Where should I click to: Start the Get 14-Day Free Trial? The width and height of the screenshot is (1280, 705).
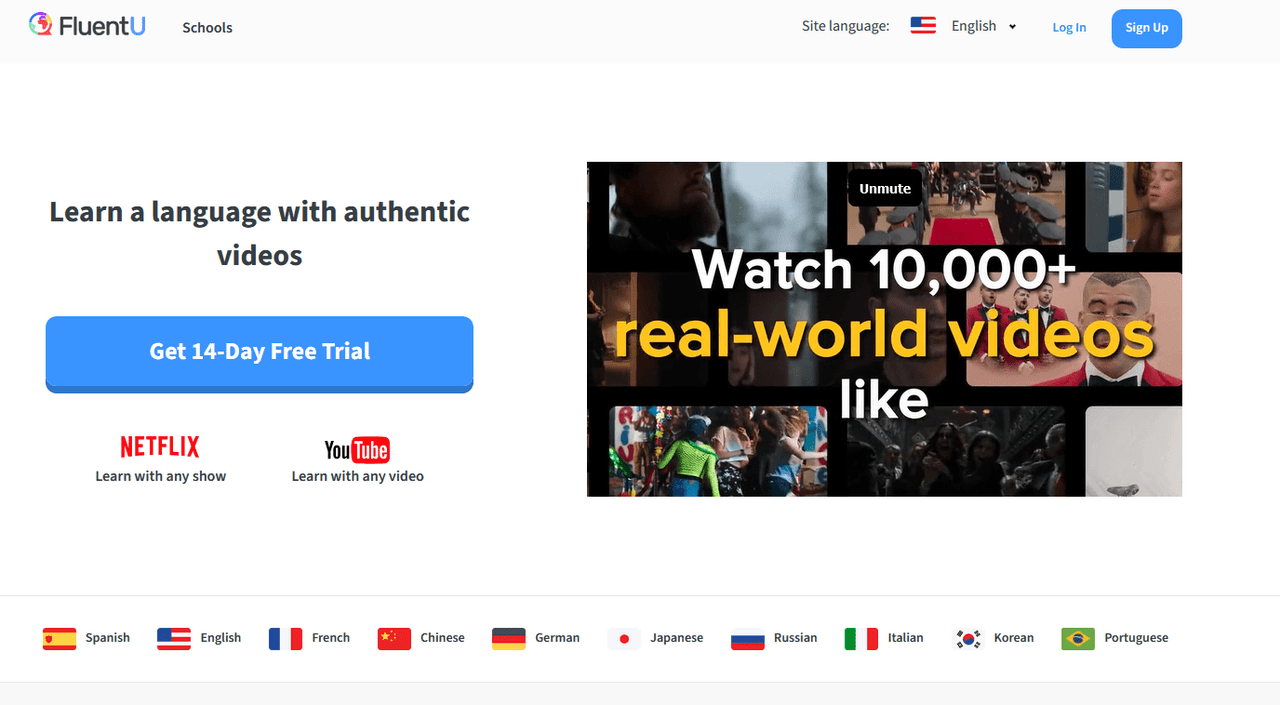260,352
